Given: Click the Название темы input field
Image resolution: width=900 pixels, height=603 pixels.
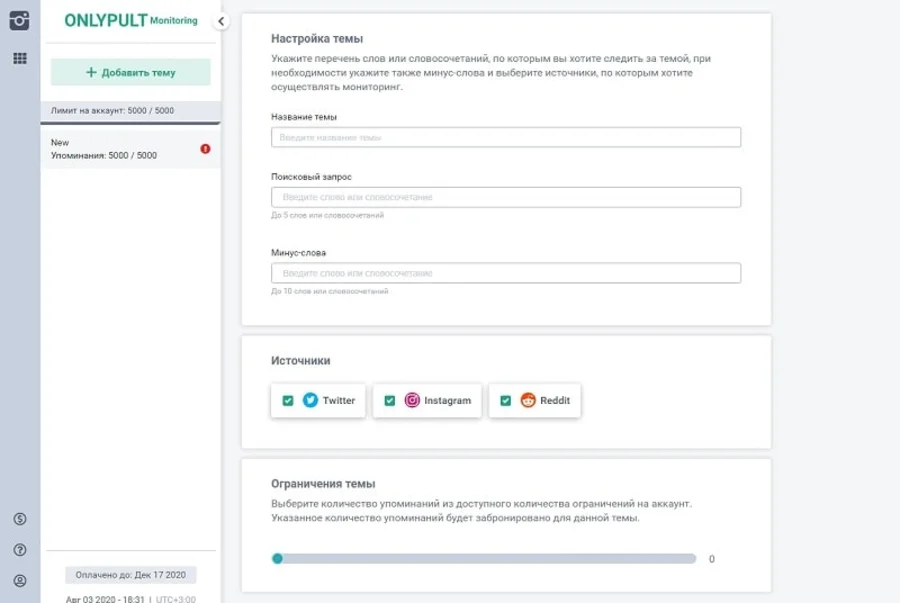Looking at the screenshot, I should [x=506, y=137].
